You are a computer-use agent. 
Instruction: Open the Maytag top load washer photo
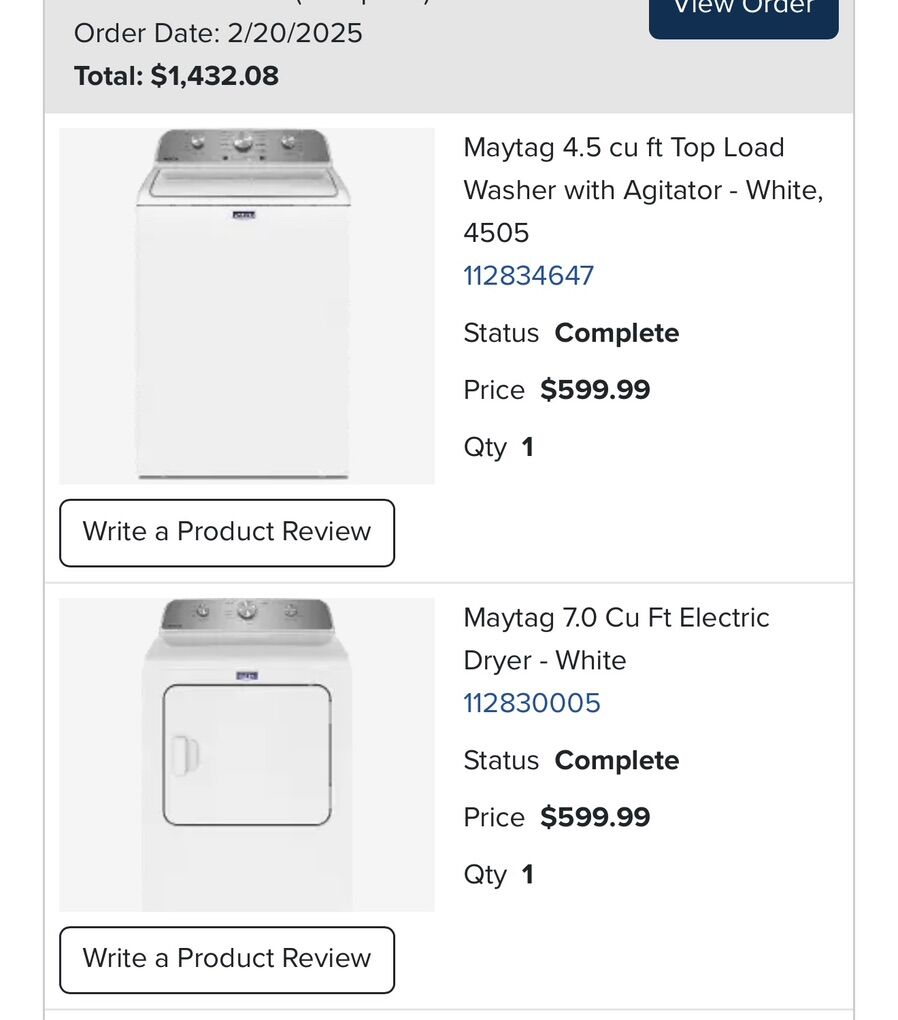pos(247,305)
